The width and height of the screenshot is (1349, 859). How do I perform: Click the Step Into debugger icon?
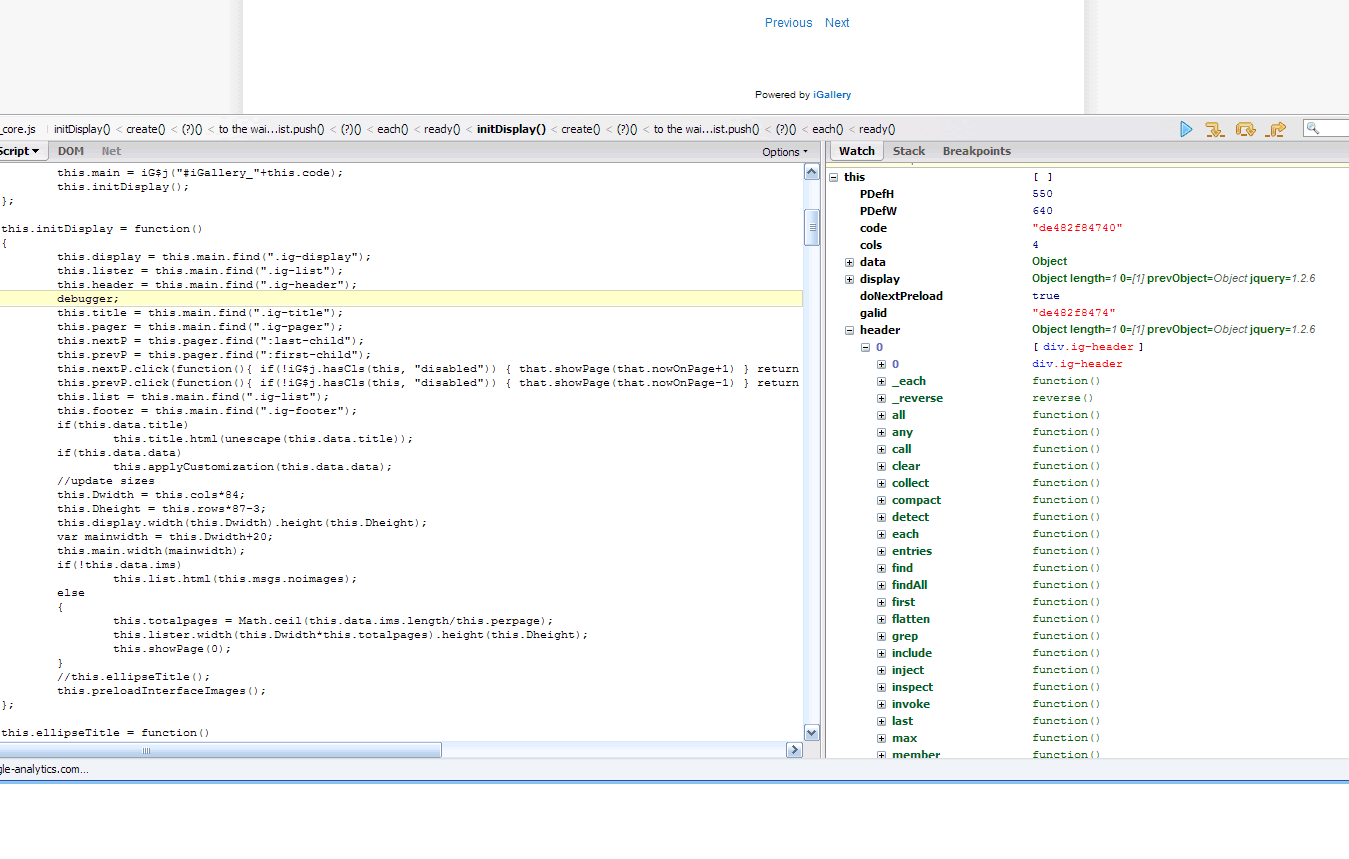1214,129
